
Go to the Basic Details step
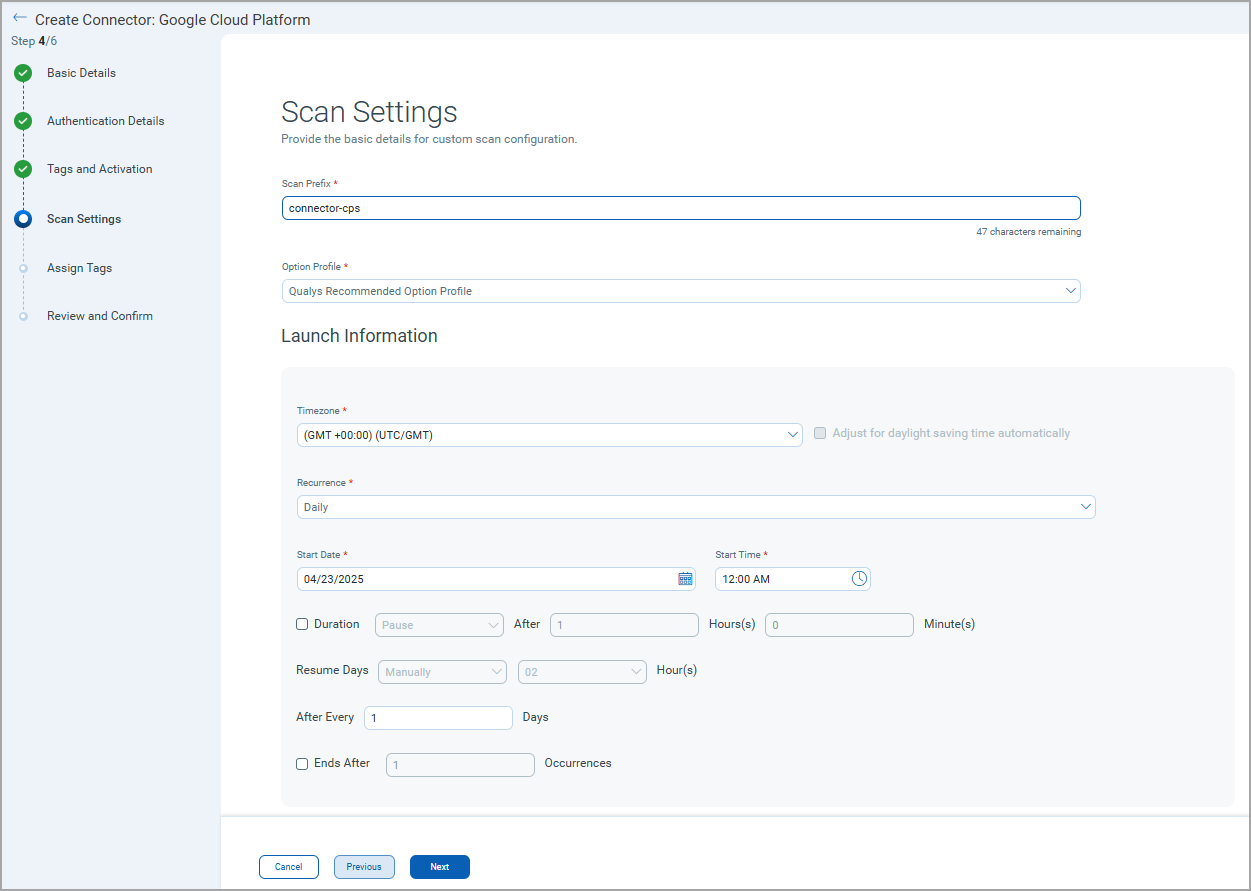point(81,73)
